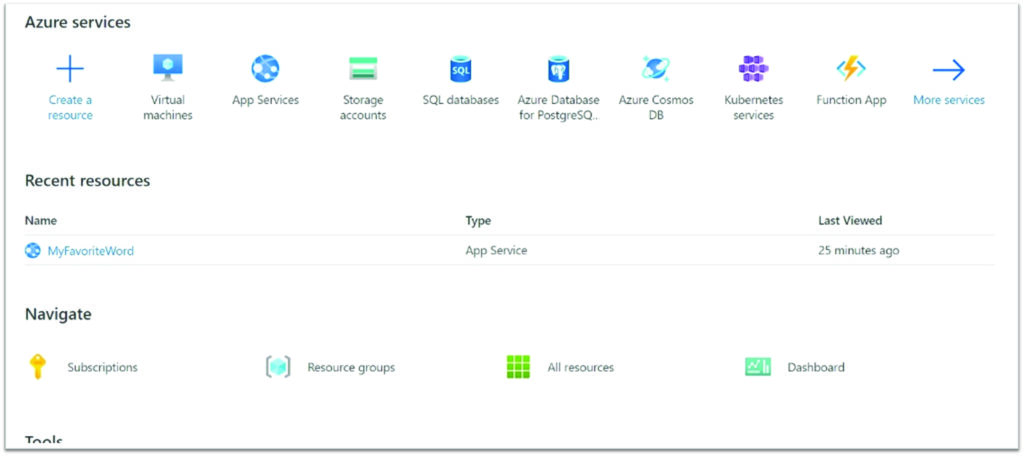Click the More services arrow icon
The width and height of the screenshot is (1024, 456).
click(x=949, y=69)
